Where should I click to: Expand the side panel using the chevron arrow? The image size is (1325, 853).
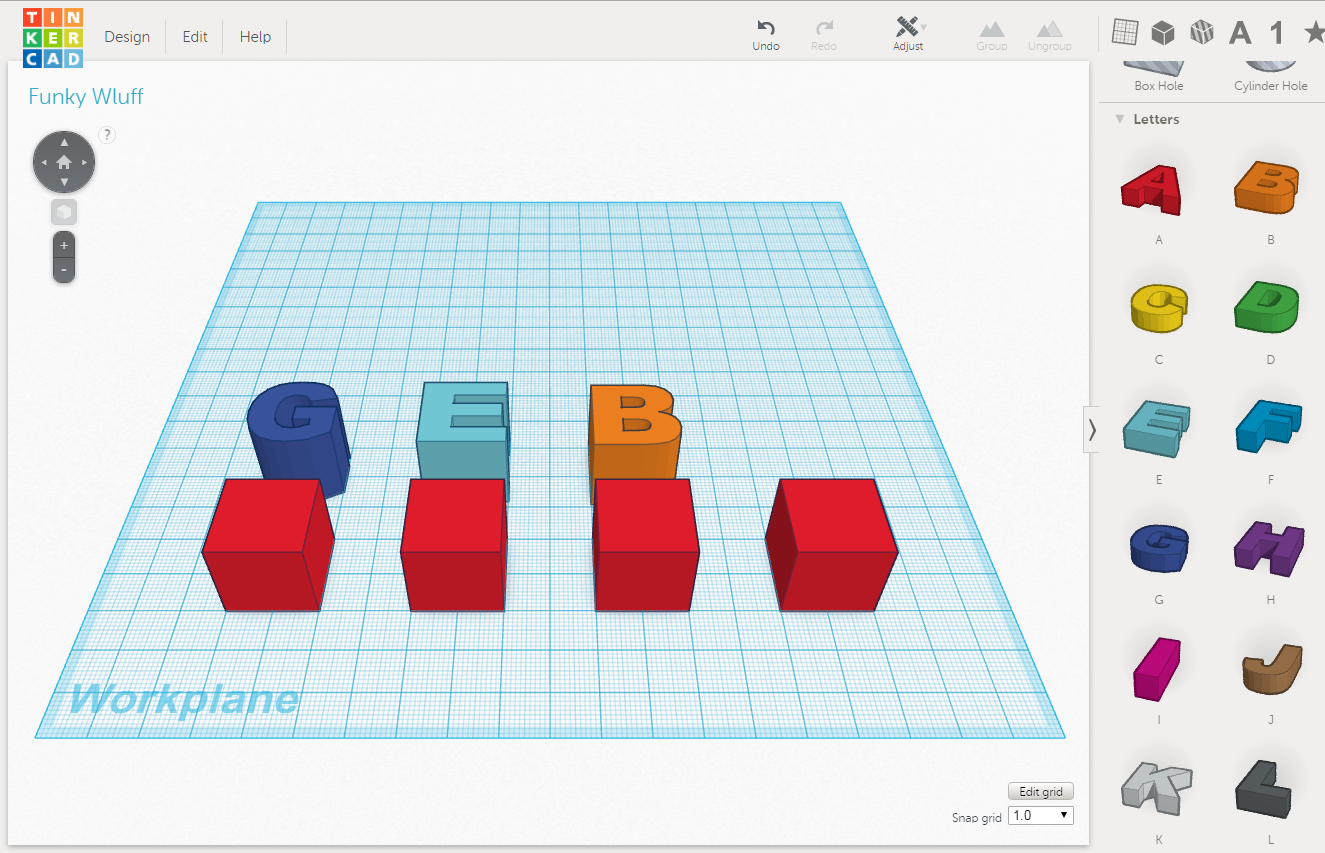(1092, 428)
